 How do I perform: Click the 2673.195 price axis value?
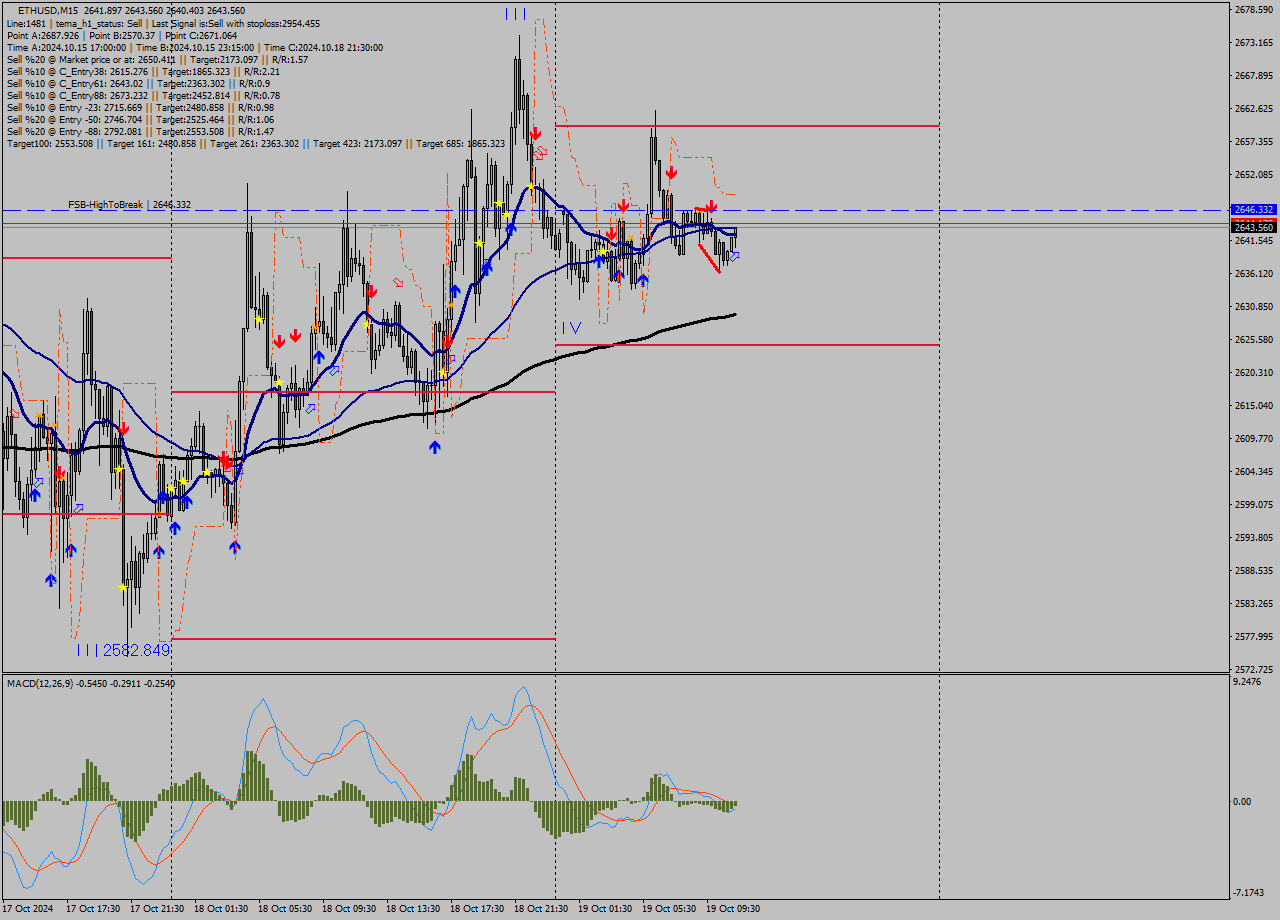1253,43
